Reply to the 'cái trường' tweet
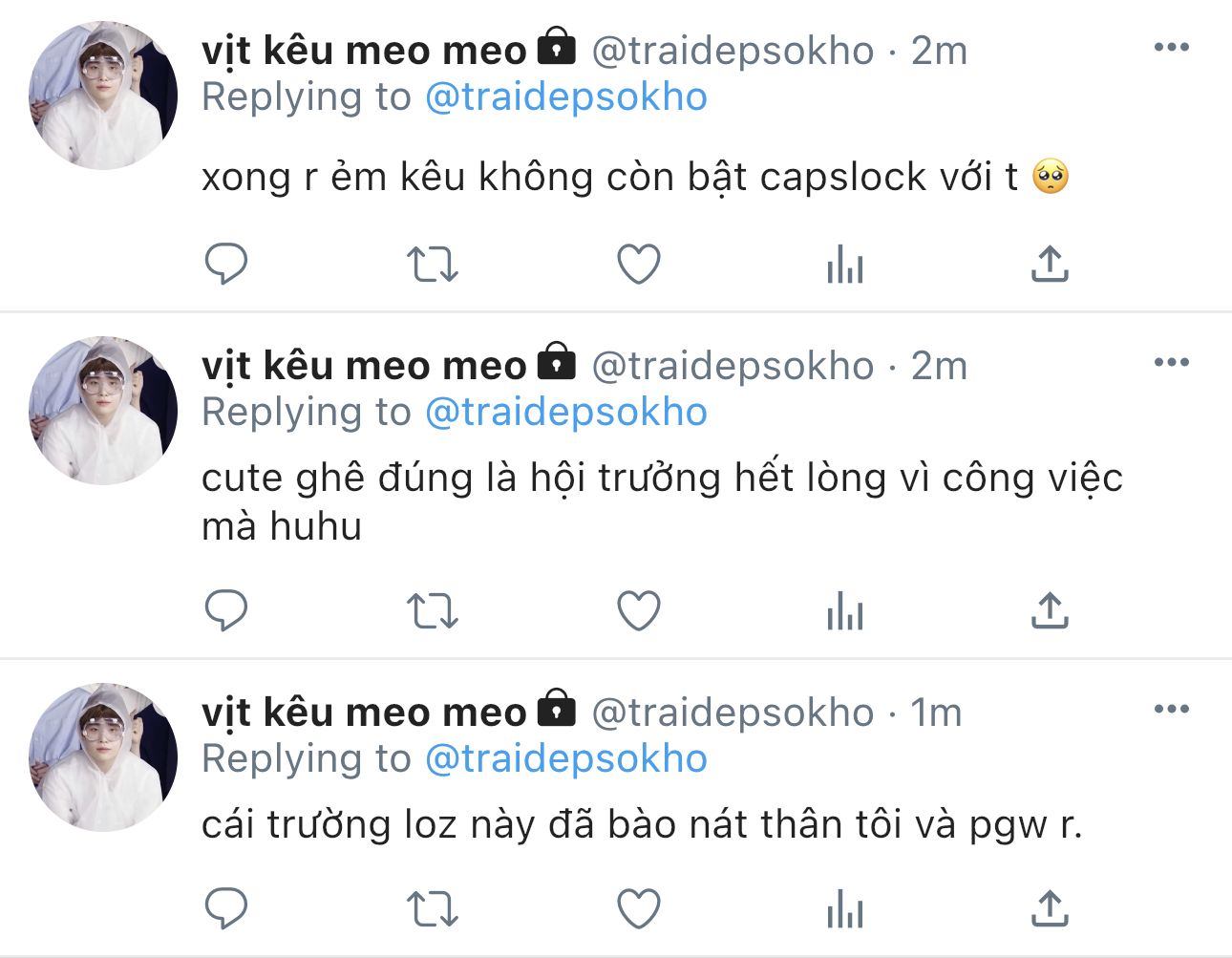 click(226, 908)
